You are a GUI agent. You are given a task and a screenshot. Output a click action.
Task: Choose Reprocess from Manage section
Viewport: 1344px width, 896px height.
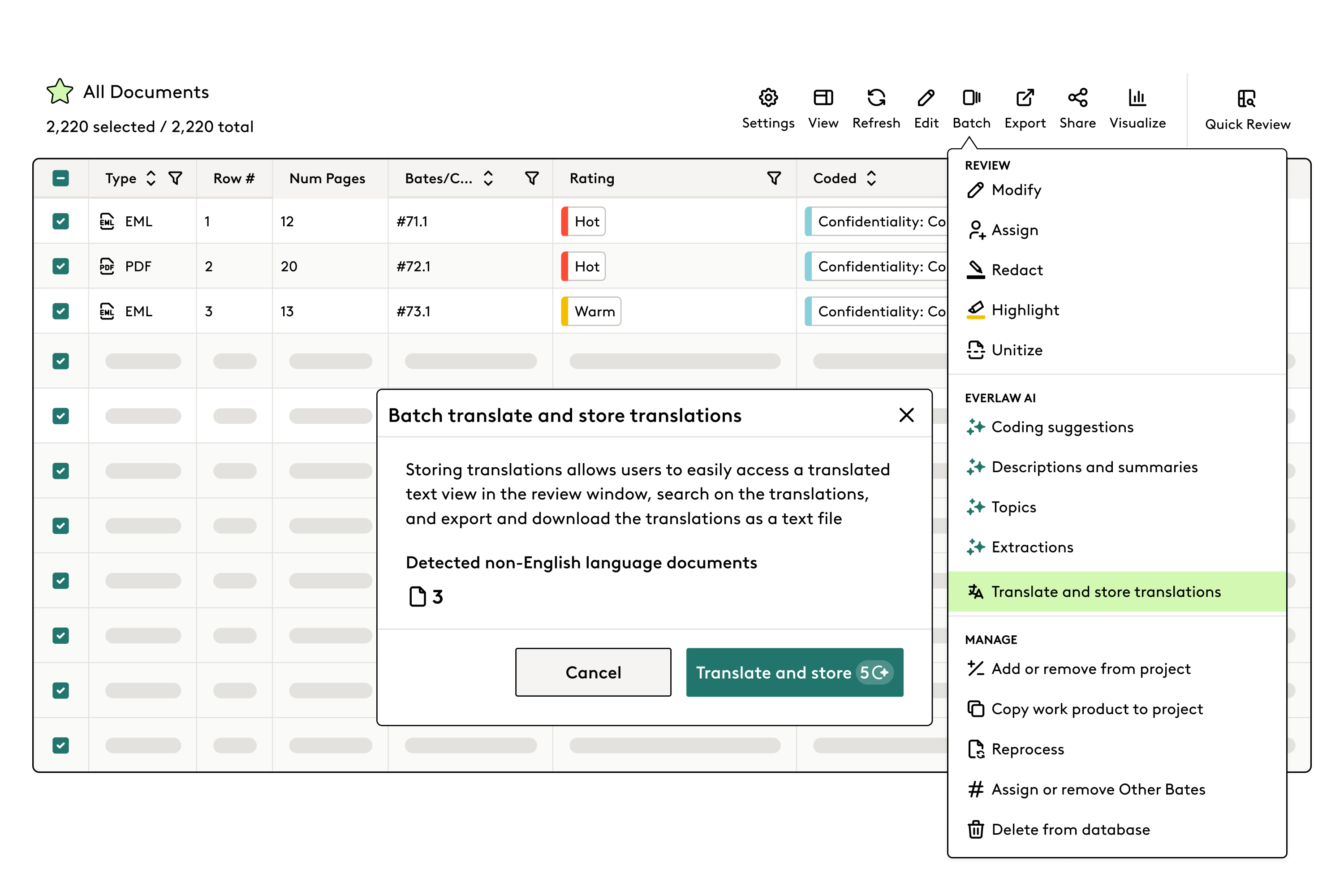pos(1117,749)
